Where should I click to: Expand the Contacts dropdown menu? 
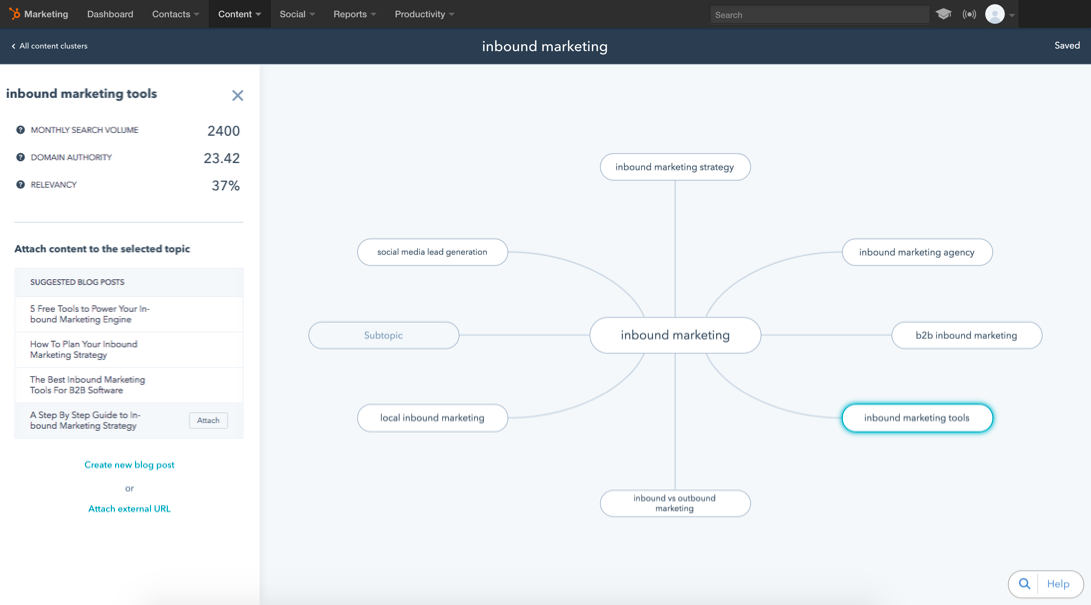[175, 14]
